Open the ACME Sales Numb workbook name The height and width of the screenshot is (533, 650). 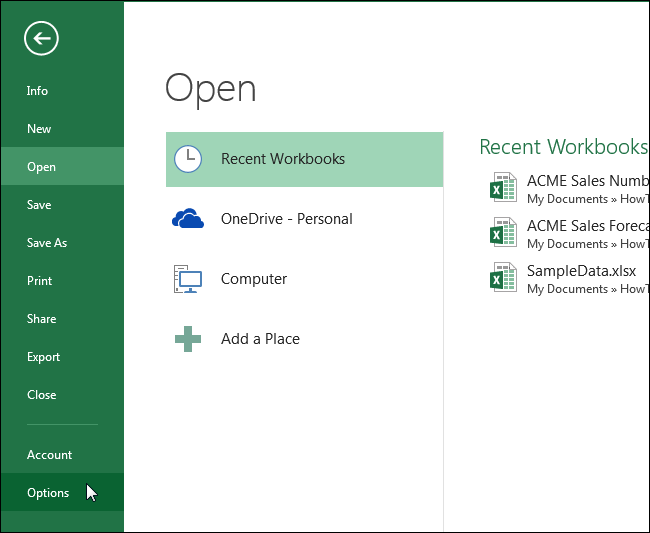(588, 181)
